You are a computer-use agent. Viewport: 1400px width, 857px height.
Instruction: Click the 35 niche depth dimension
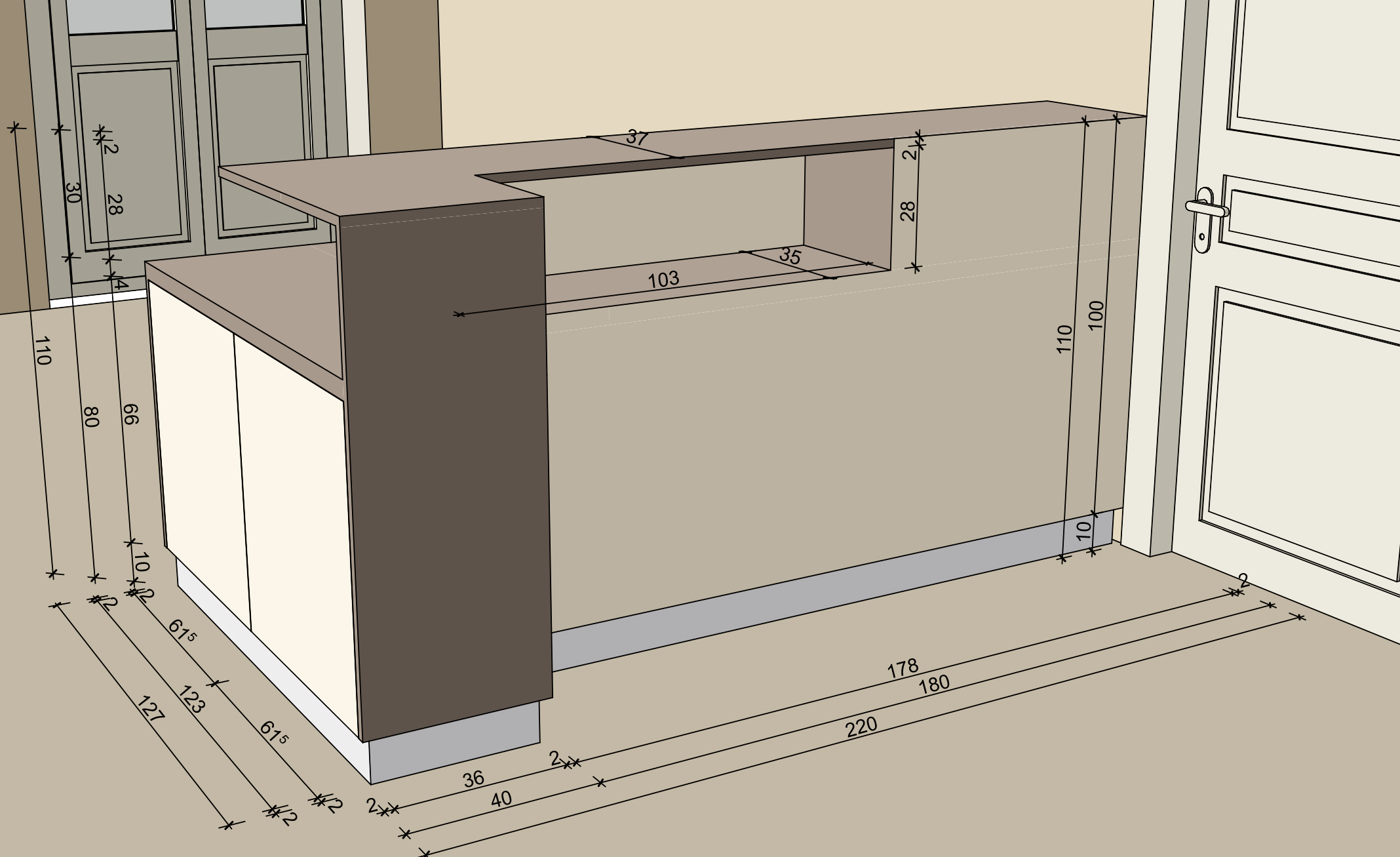(790, 256)
